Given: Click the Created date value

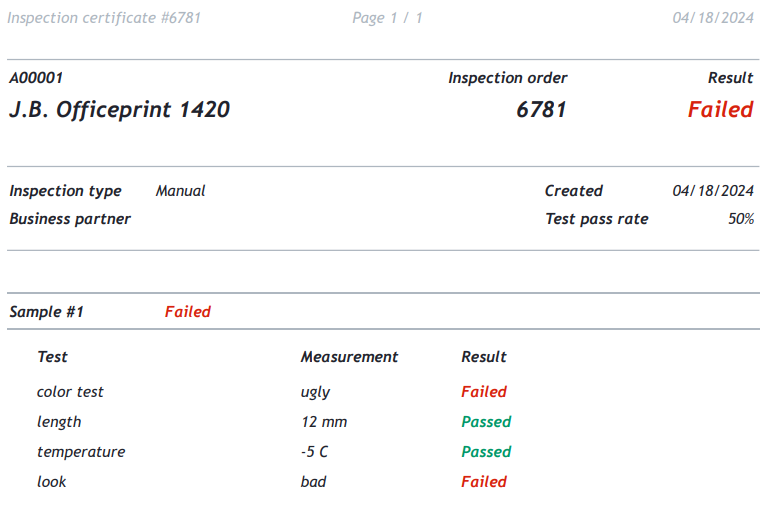Looking at the screenshot, I should [x=713, y=190].
